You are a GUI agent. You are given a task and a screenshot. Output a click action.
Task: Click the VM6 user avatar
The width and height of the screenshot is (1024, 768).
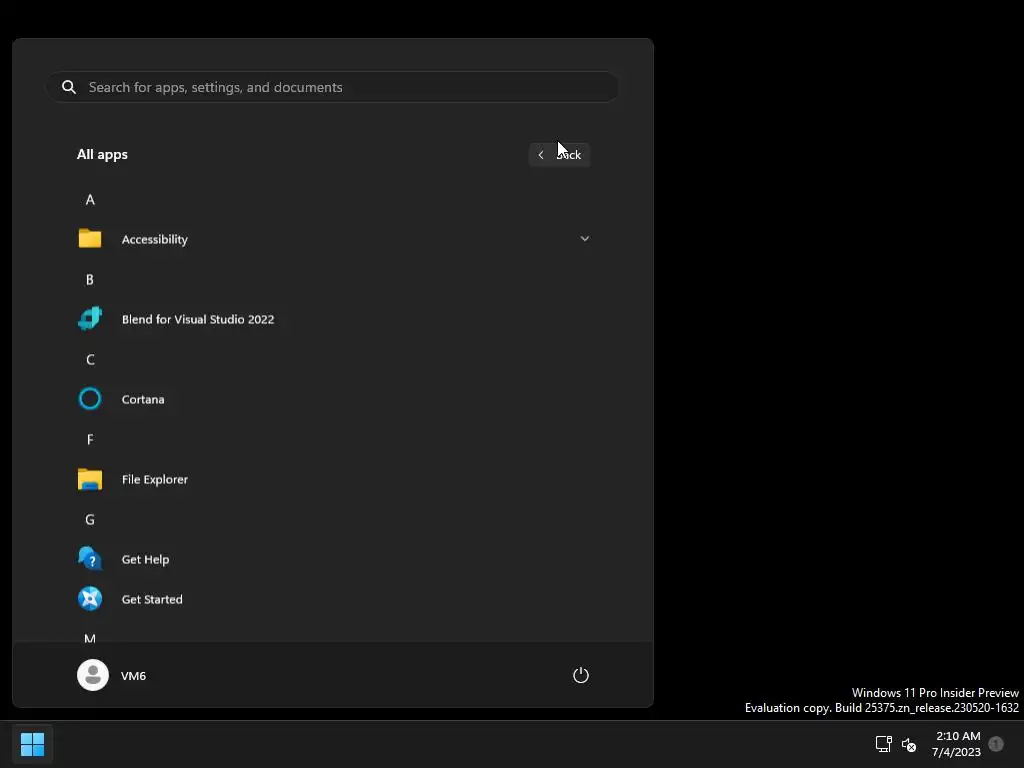click(93, 675)
